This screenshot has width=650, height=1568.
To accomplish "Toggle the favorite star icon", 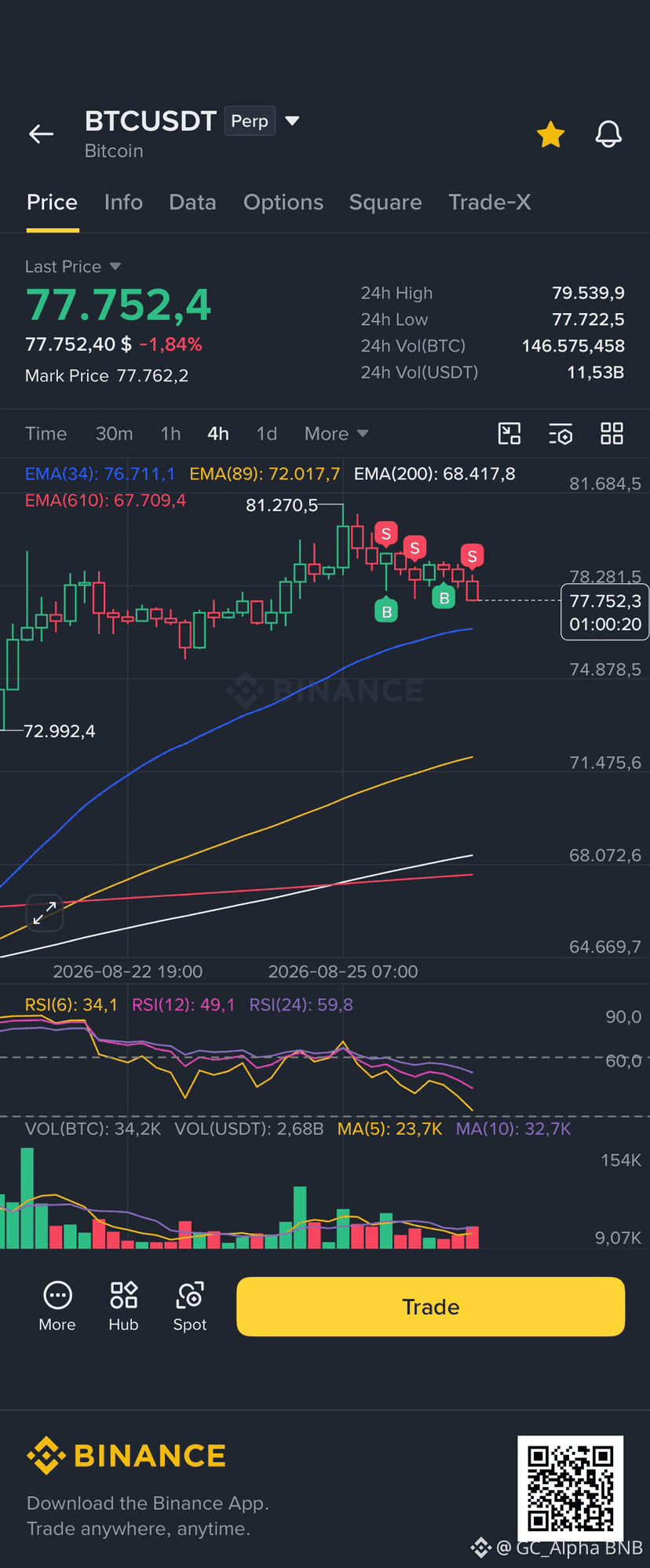I will pos(550,134).
